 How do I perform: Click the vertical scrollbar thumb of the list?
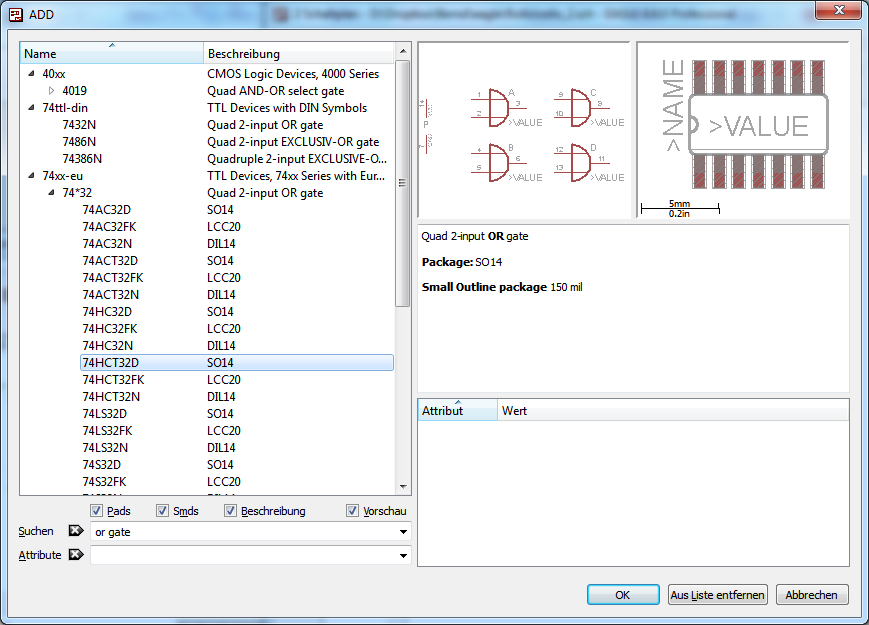tap(403, 183)
